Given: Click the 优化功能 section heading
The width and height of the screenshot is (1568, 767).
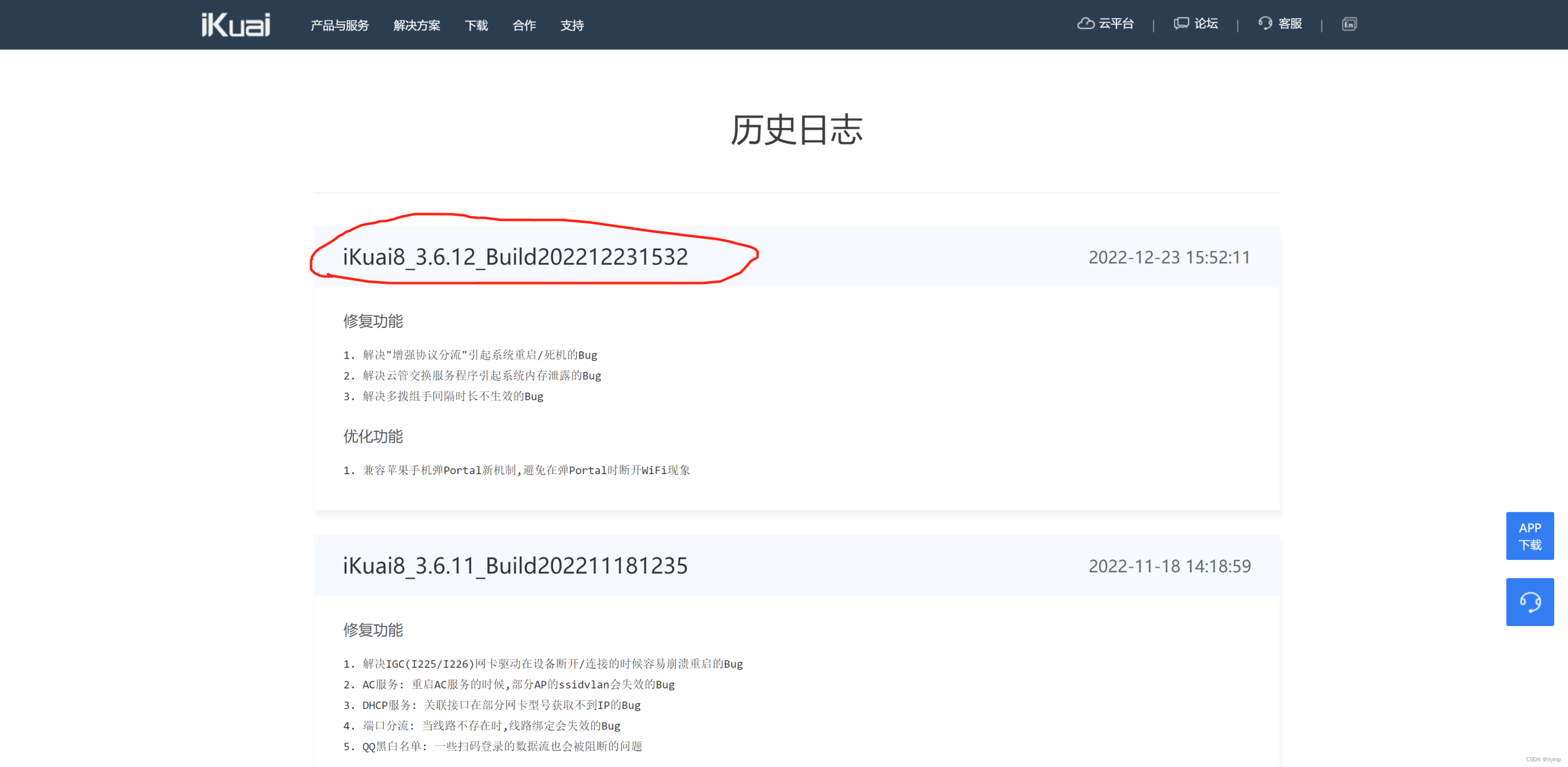Looking at the screenshot, I should tap(373, 436).
